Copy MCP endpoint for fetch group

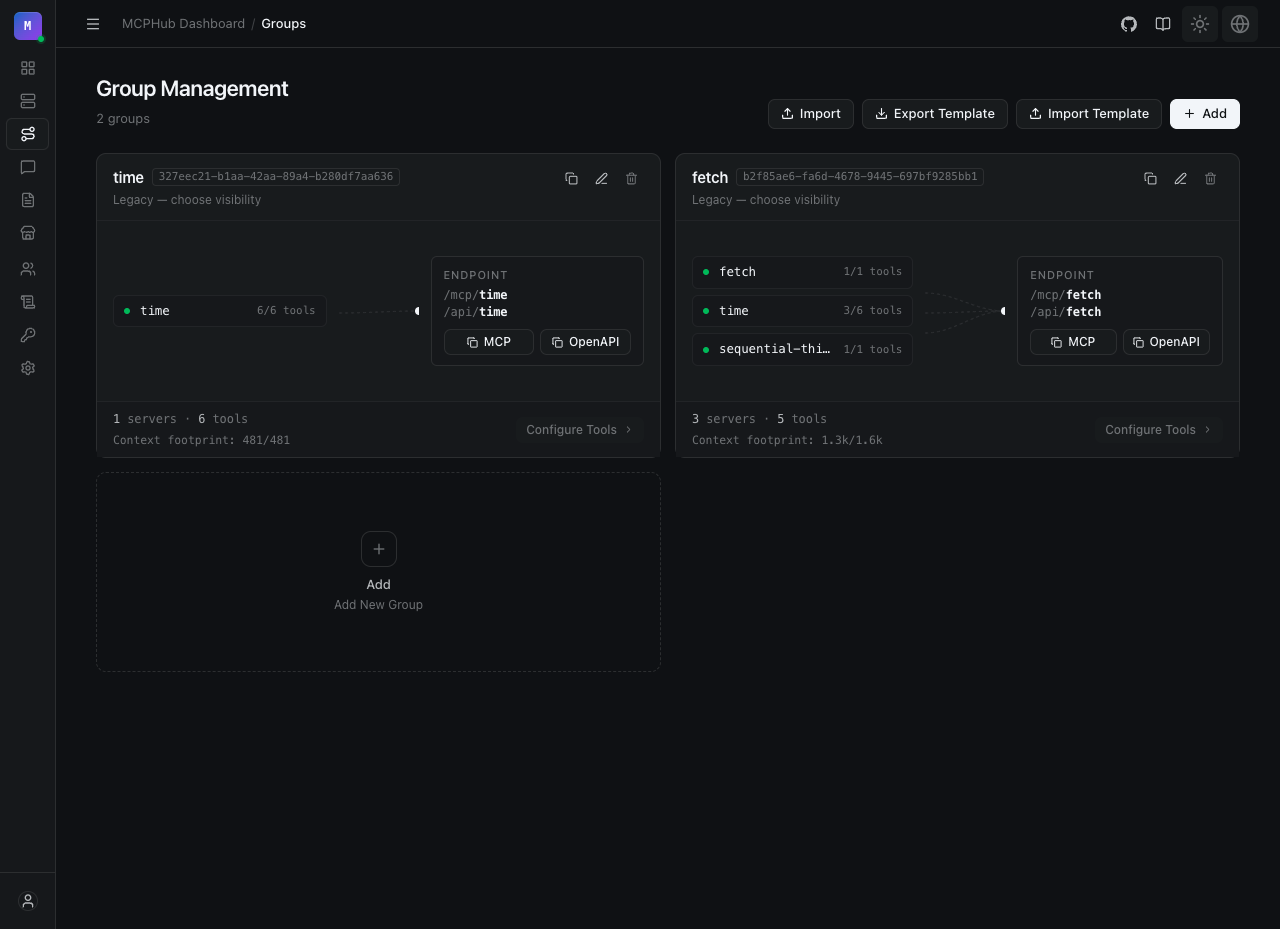click(1072, 342)
